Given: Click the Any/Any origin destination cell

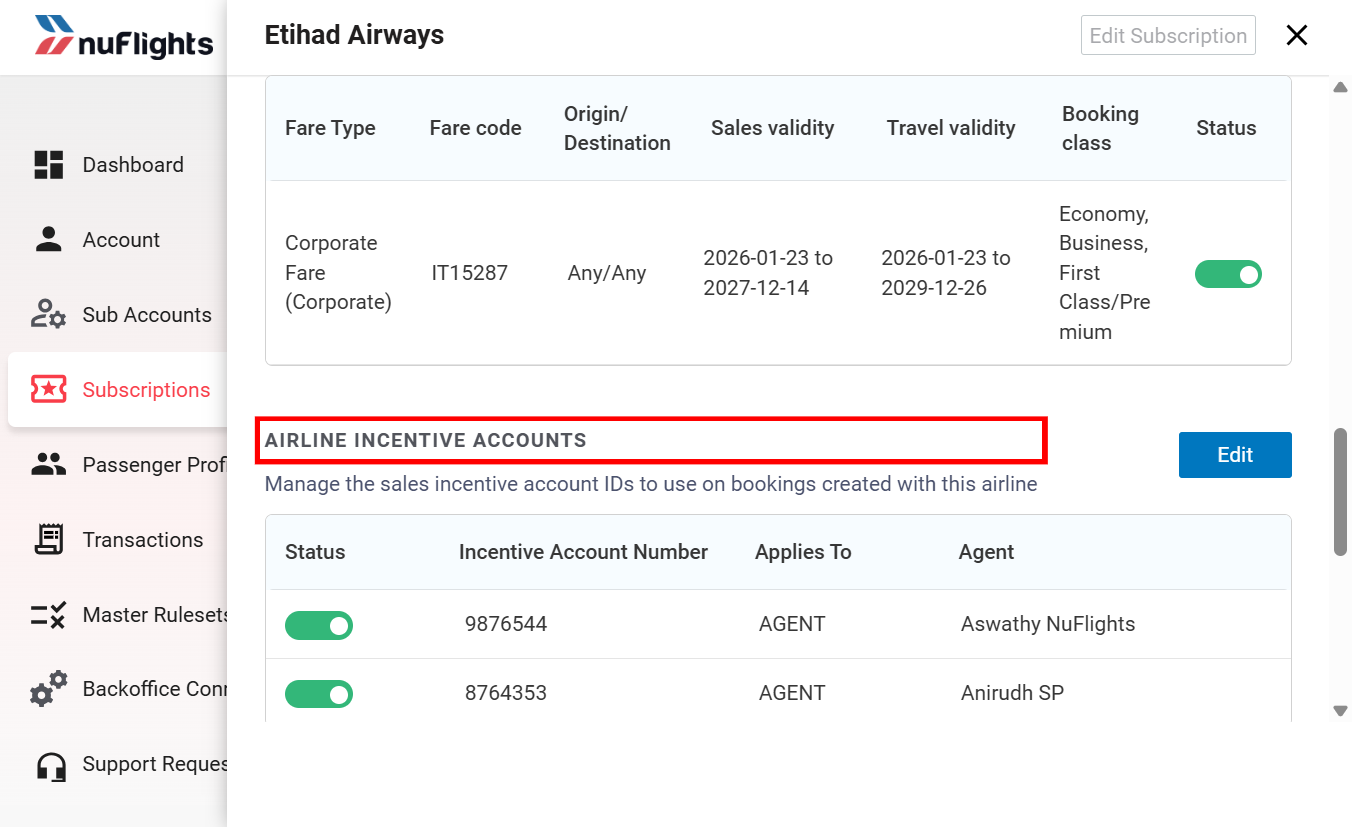Looking at the screenshot, I should 607,273.
